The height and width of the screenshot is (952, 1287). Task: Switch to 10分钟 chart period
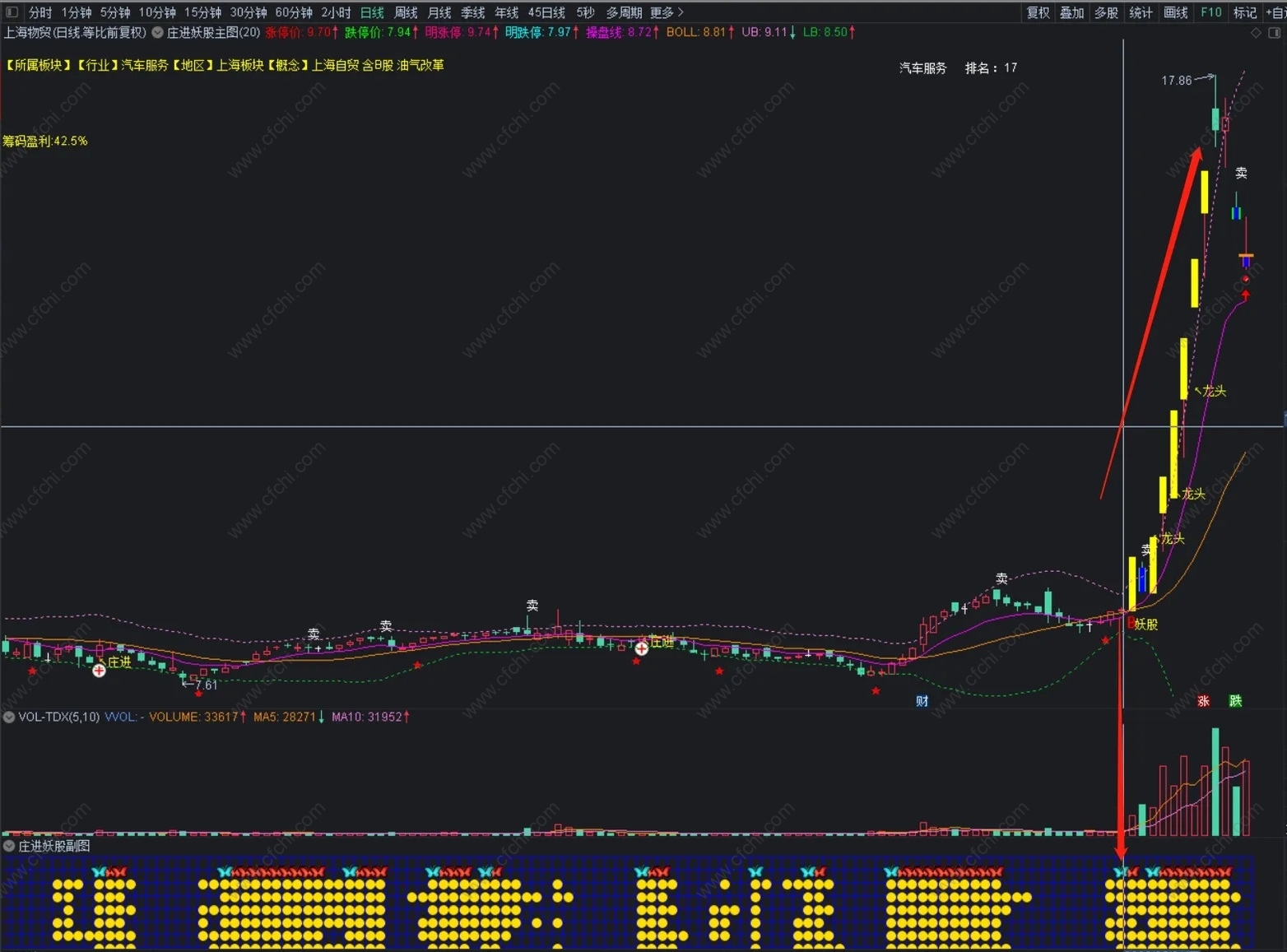click(x=157, y=12)
